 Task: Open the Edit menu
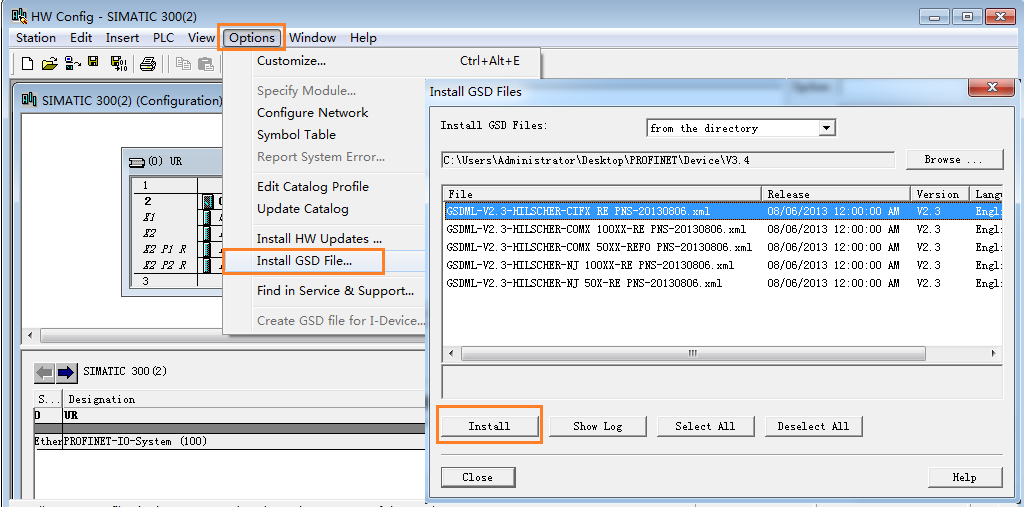coord(81,38)
